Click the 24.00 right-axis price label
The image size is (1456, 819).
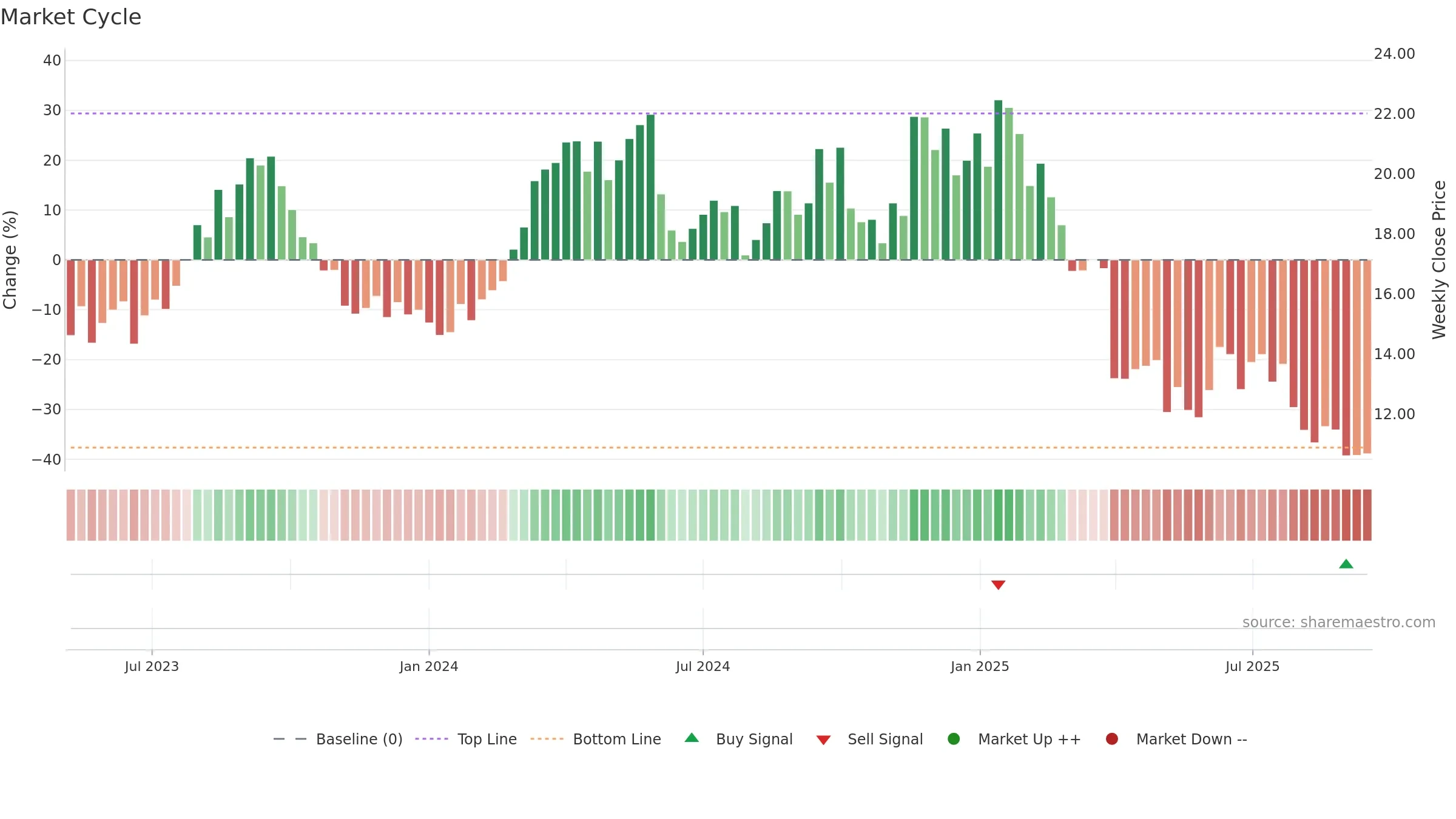point(1394,54)
